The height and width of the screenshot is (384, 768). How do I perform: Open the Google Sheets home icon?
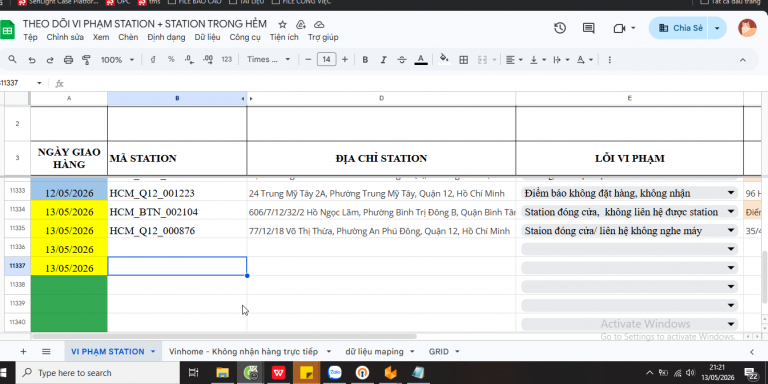tap(7, 29)
